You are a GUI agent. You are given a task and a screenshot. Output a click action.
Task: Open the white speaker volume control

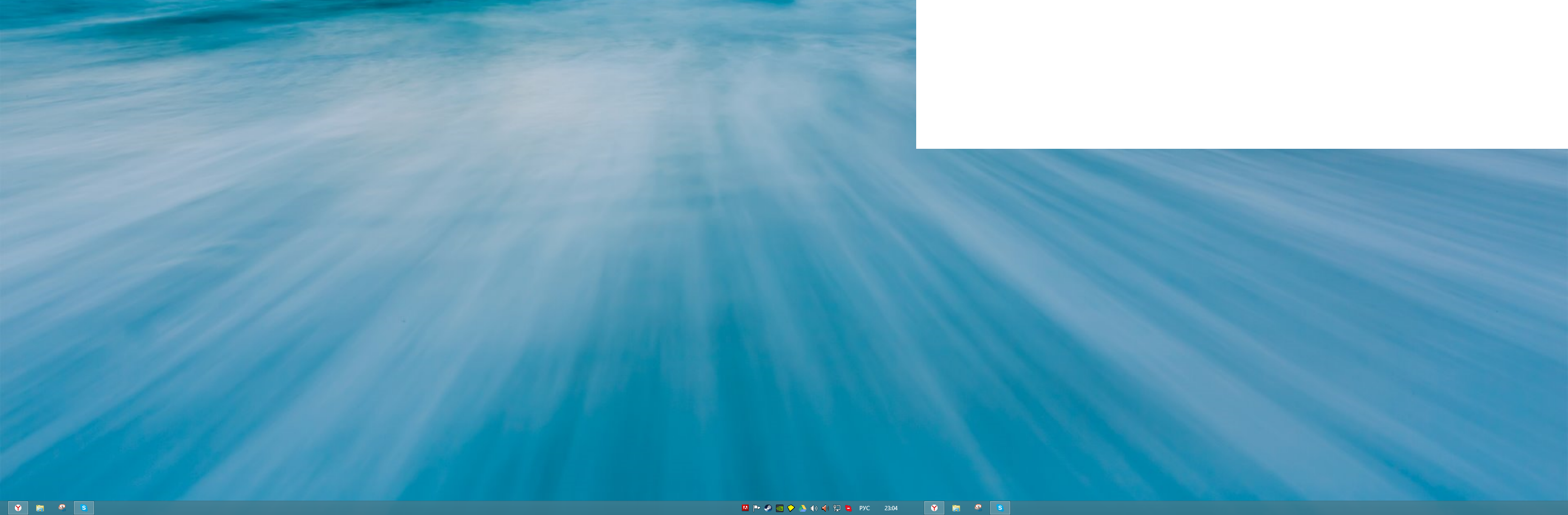(814, 508)
